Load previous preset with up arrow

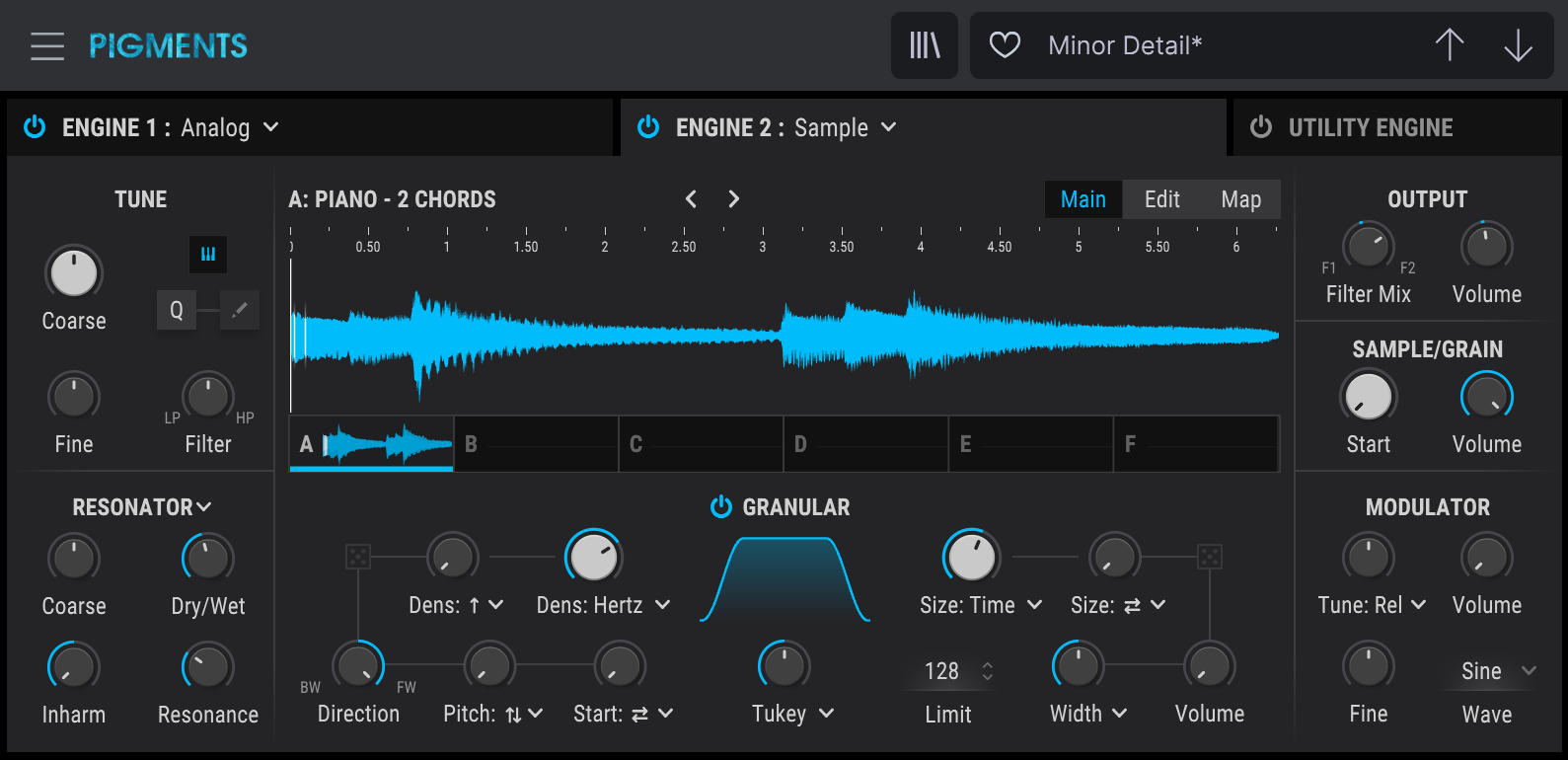click(x=1449, y=45)
